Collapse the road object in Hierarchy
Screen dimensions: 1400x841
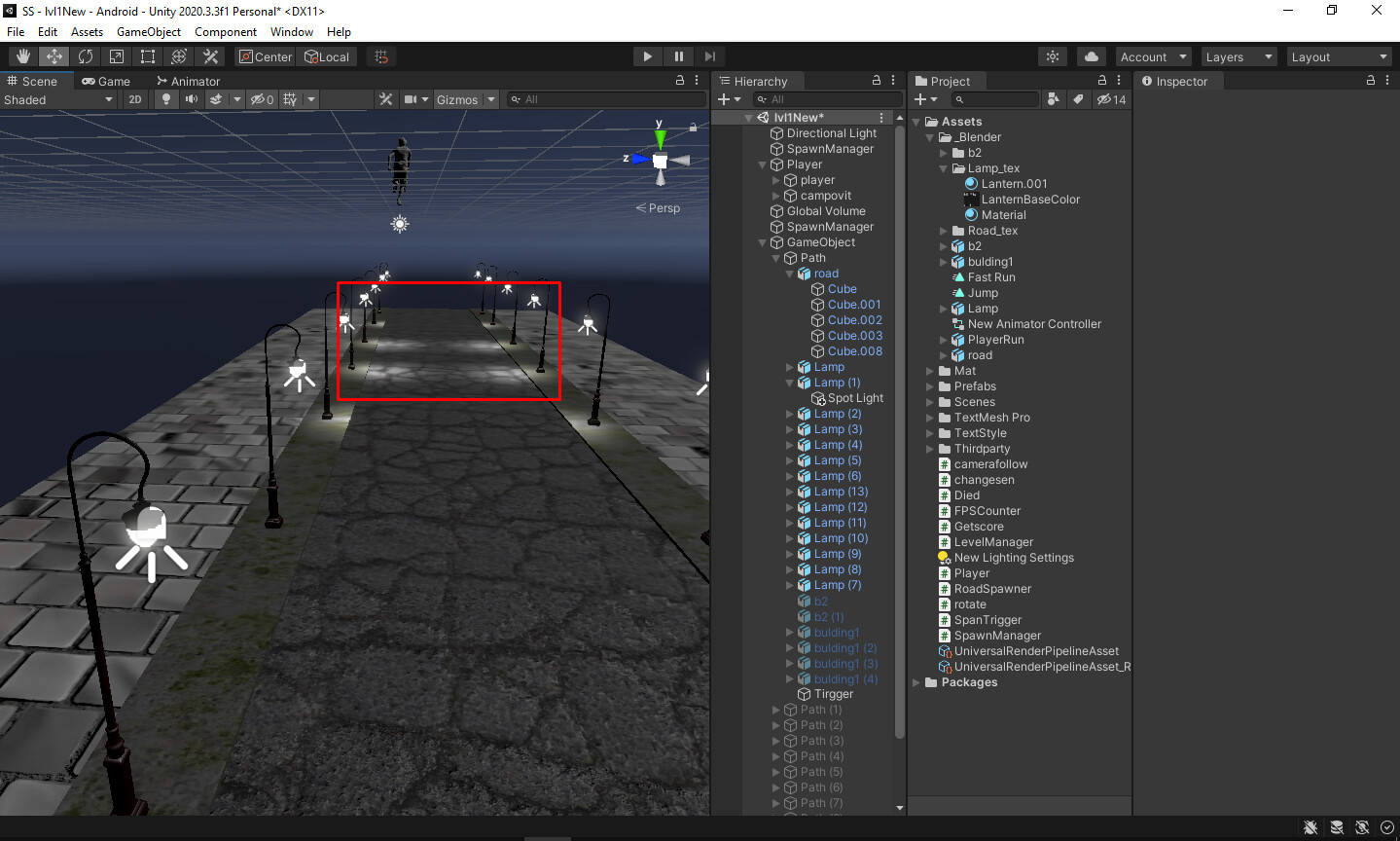[789, 274]
